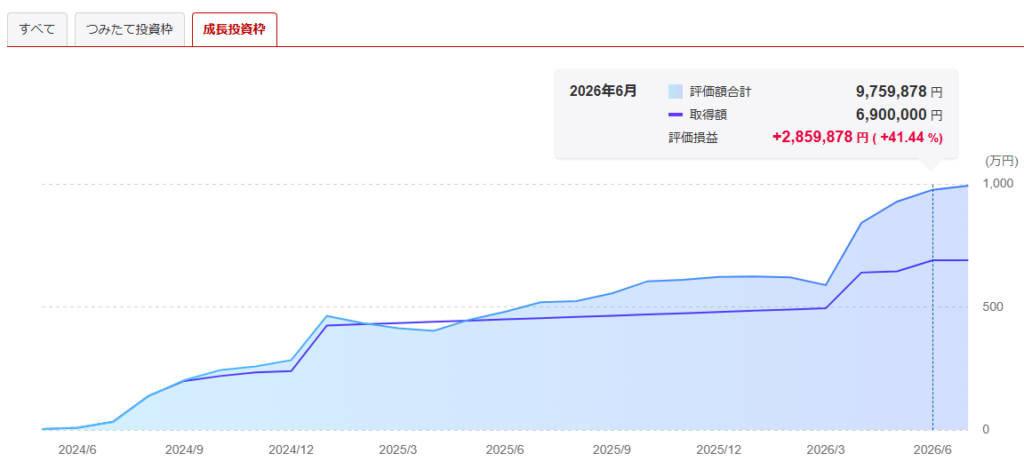
Task: Click the 2024/9 axis label
Action: 184,451
